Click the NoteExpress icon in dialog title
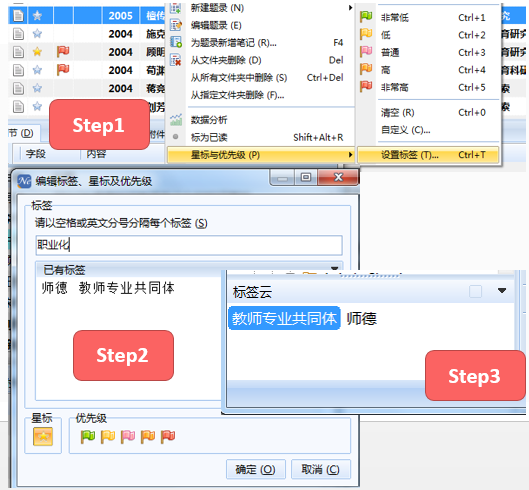This screenshot has height=490, width=529. (24, 181)
